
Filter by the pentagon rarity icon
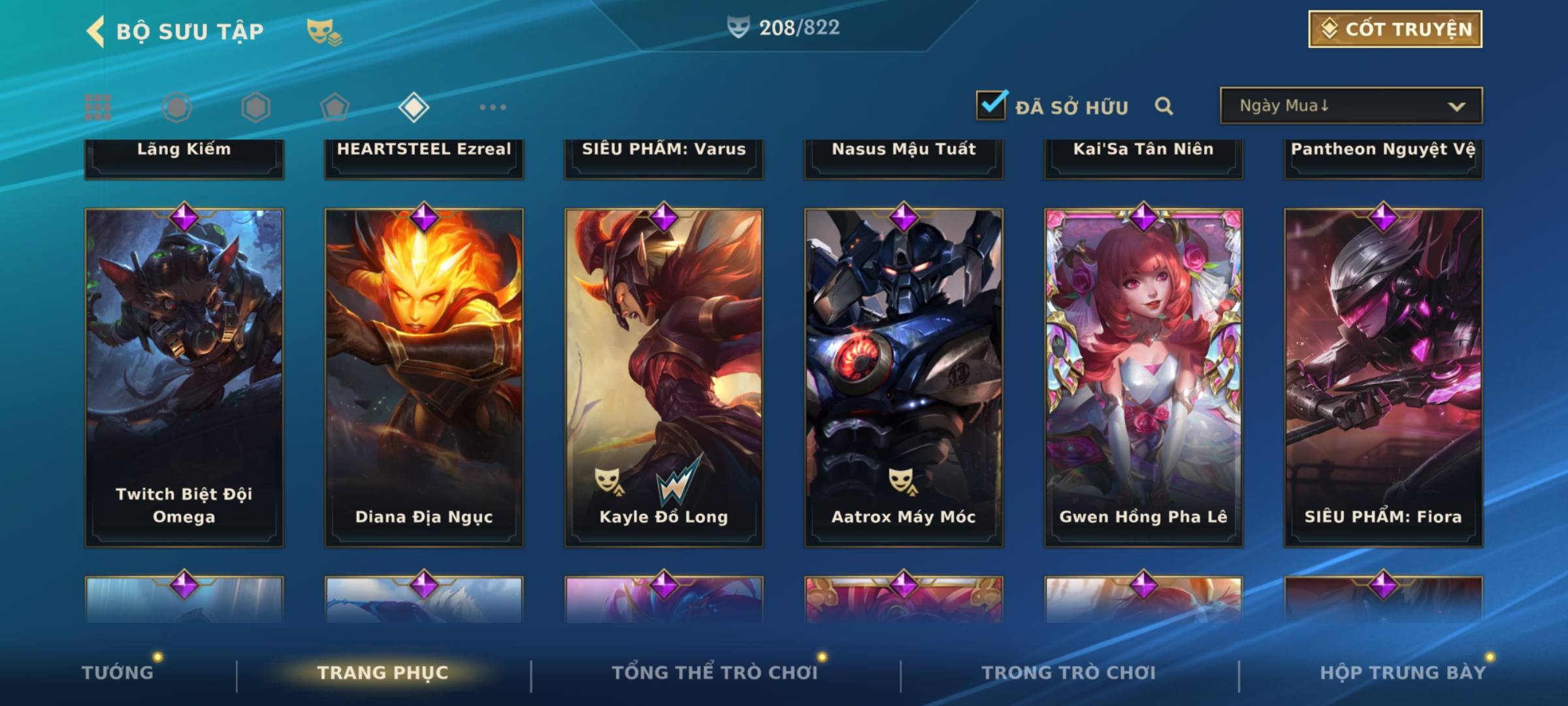point(335,107)
